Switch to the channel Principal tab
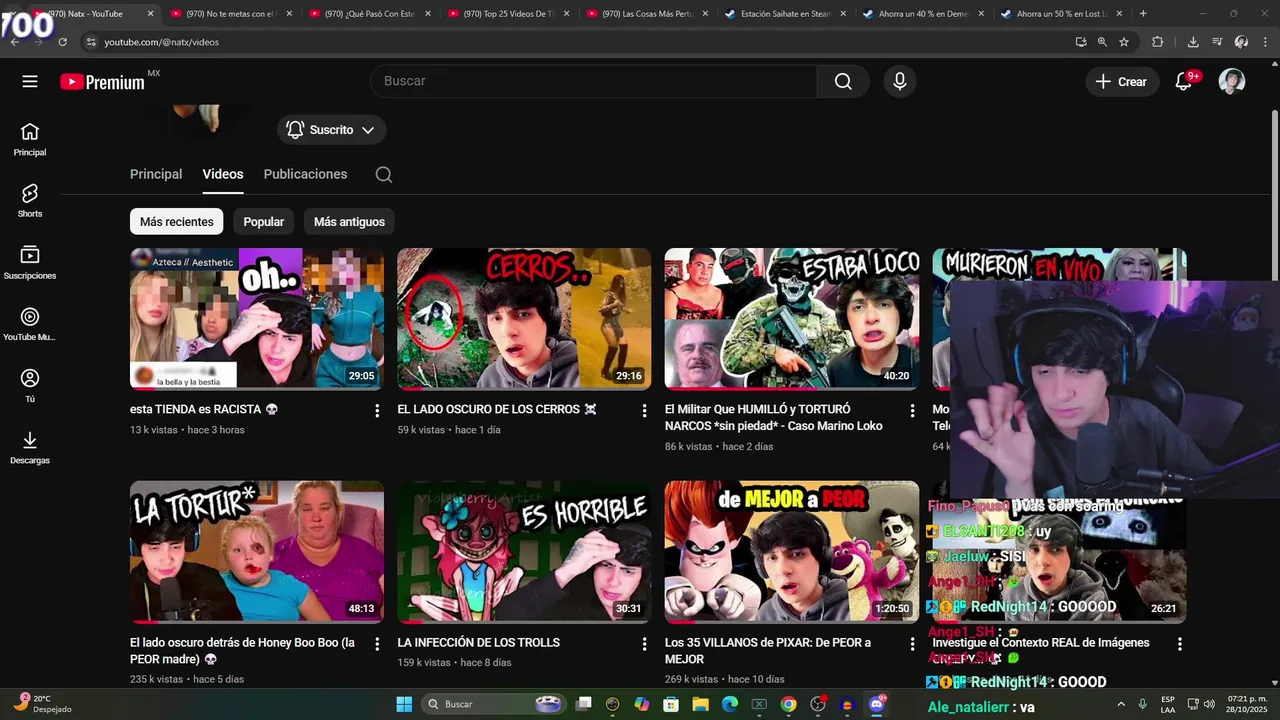The width and height of the screenshot is (1280, 720). (156, 174)
